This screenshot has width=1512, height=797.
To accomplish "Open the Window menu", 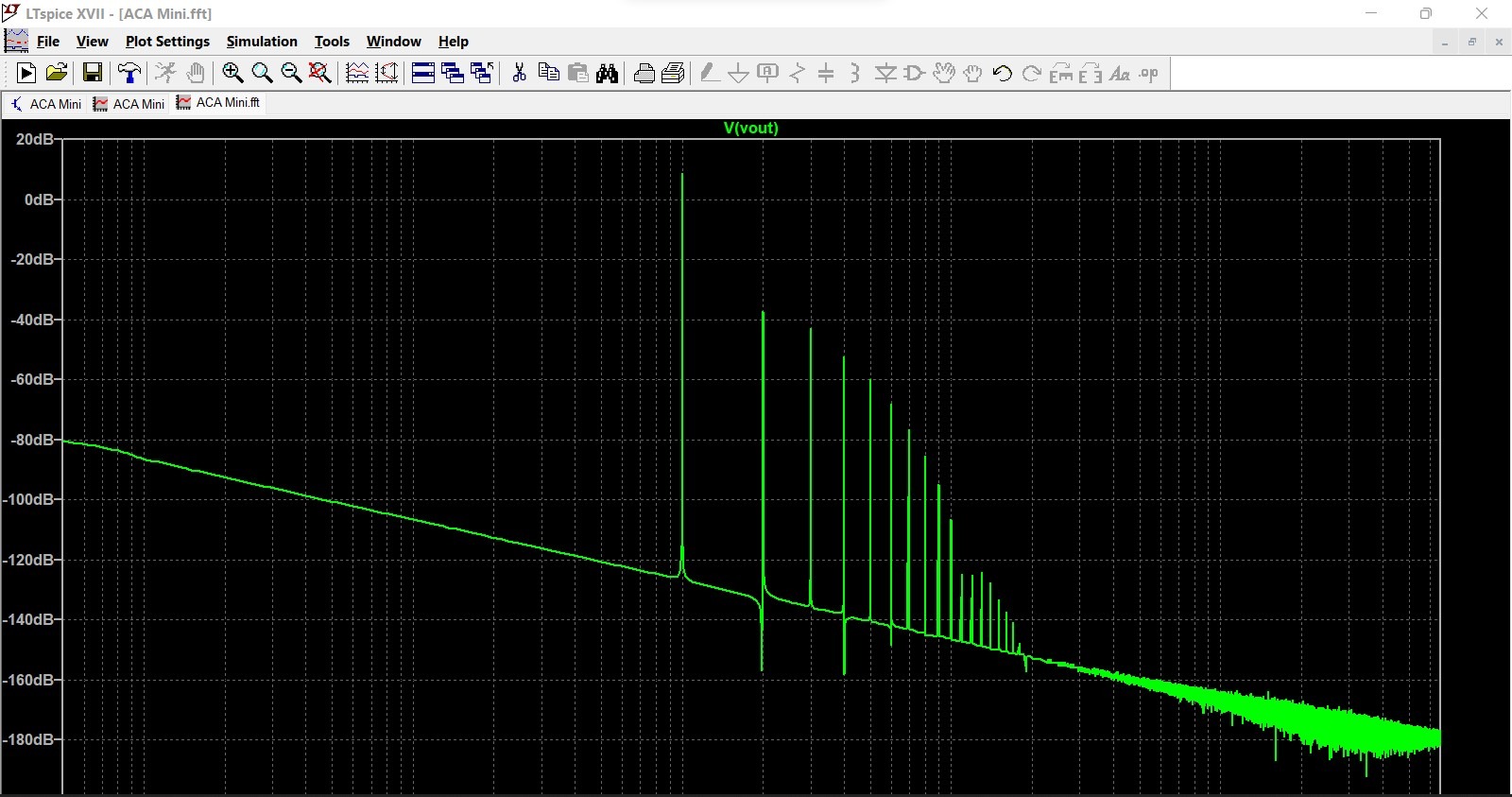I will coord(394,42).
